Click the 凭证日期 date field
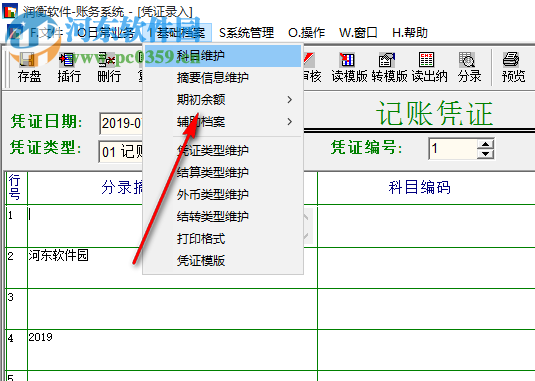535x381 pixels. [x=121, y=123]
